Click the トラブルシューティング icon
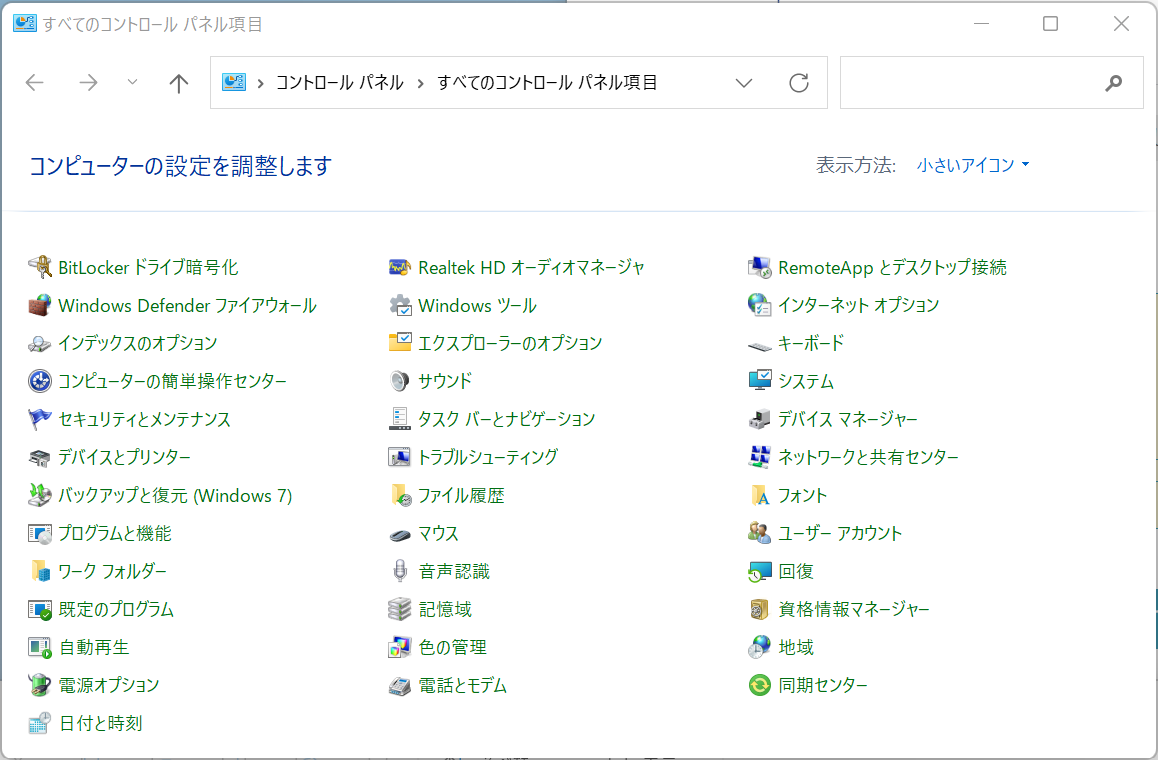Viewport: 1158px width, 760px height. click(400, 457)
